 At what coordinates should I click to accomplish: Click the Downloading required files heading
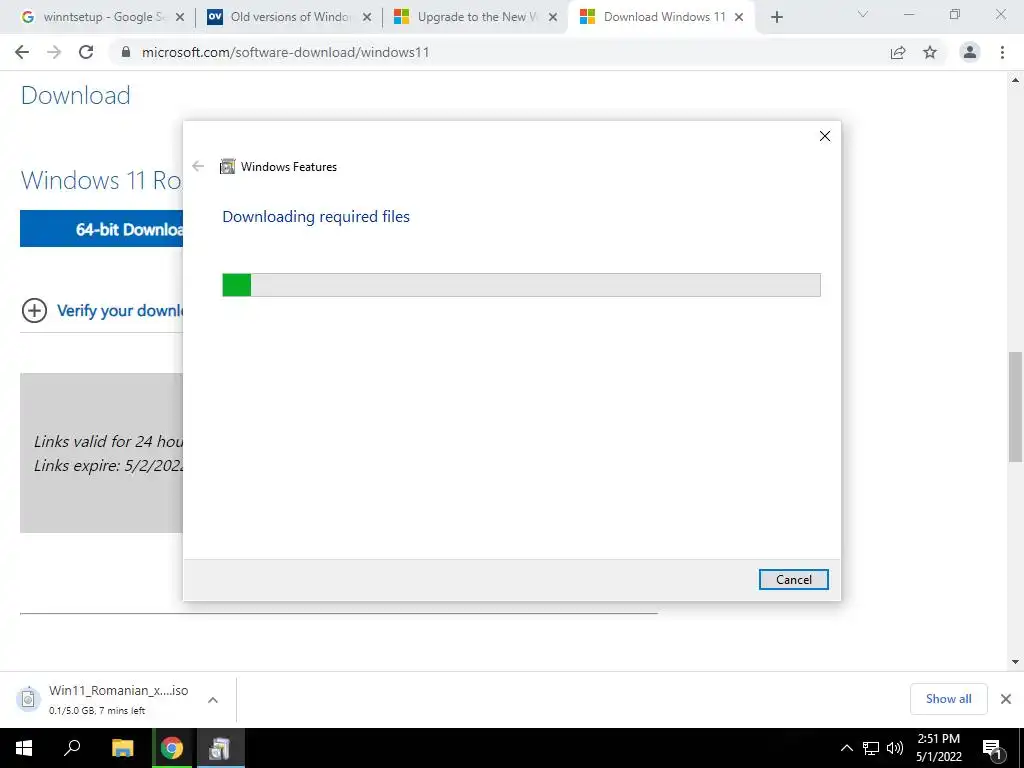316,216
